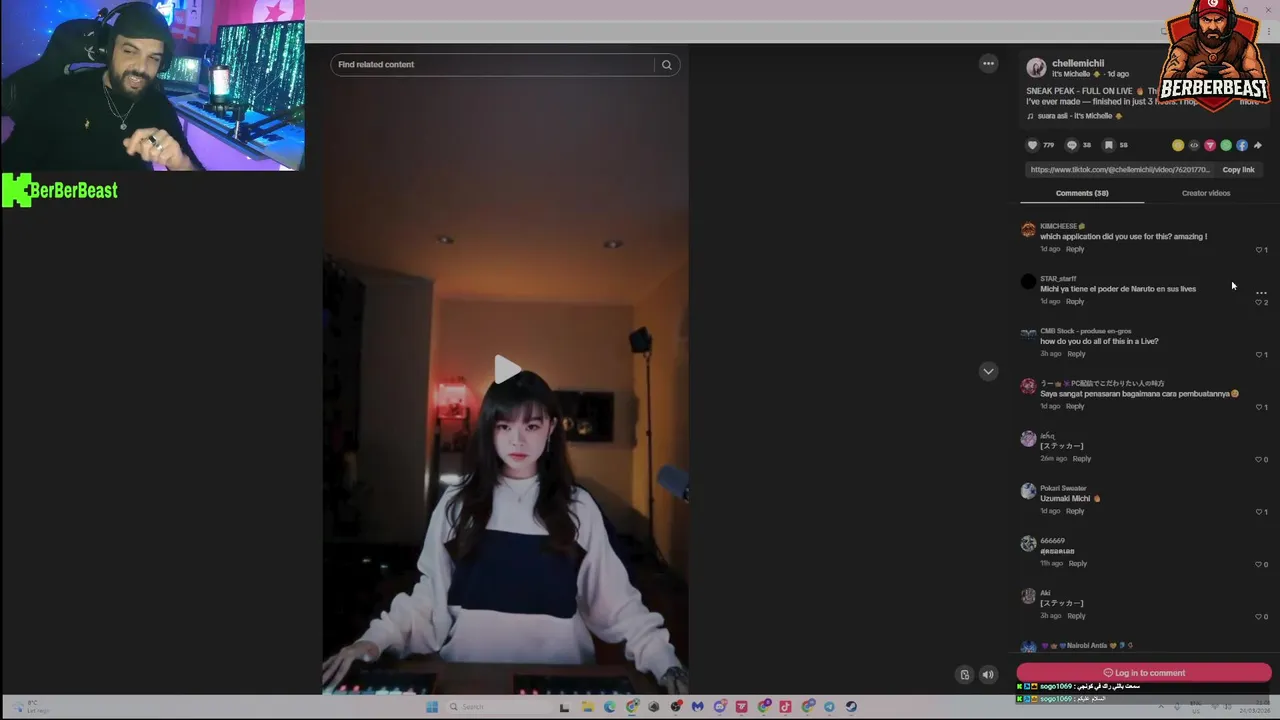Screen dimensions: 1280x720
Task: Reply to the 'Saya sangat penasaran' comment
Action: tap(1075, 406)
